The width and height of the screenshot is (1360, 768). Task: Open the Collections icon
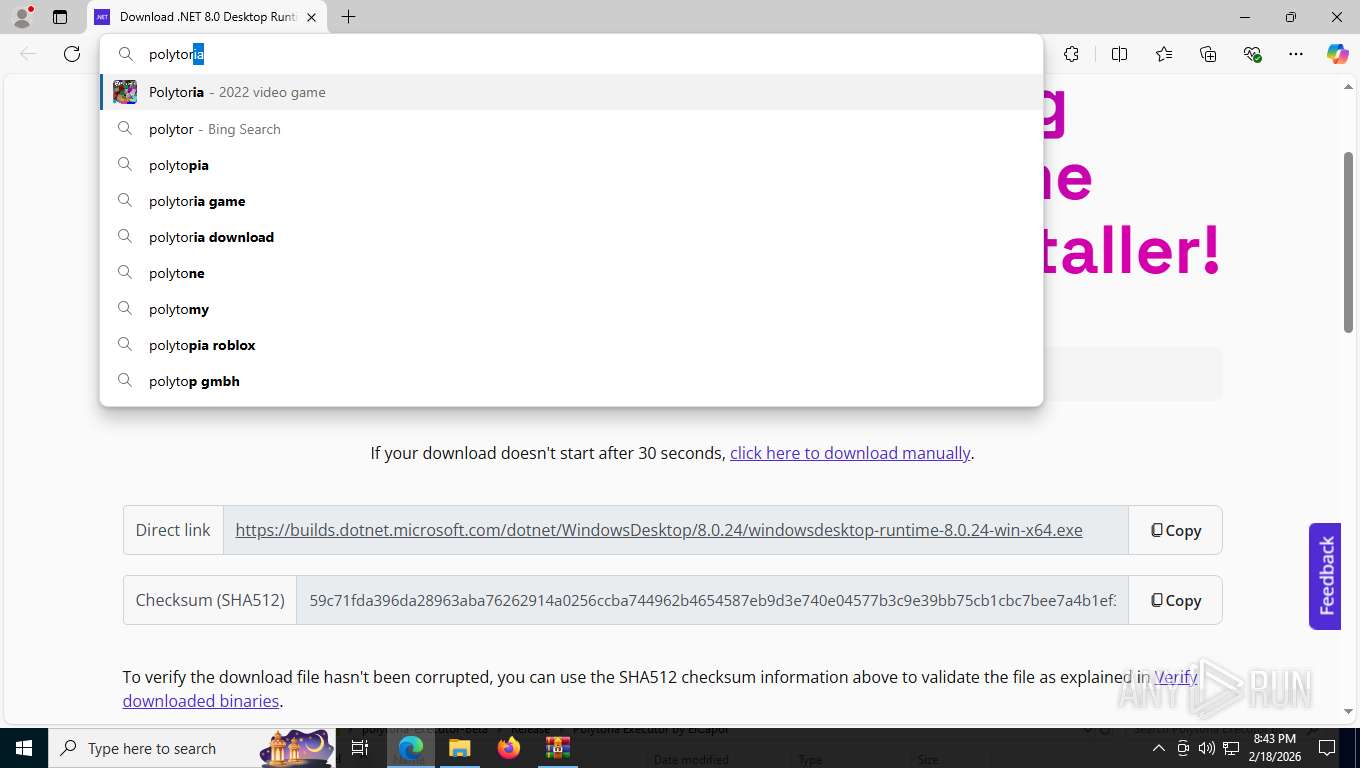(x=1208, y=54)
